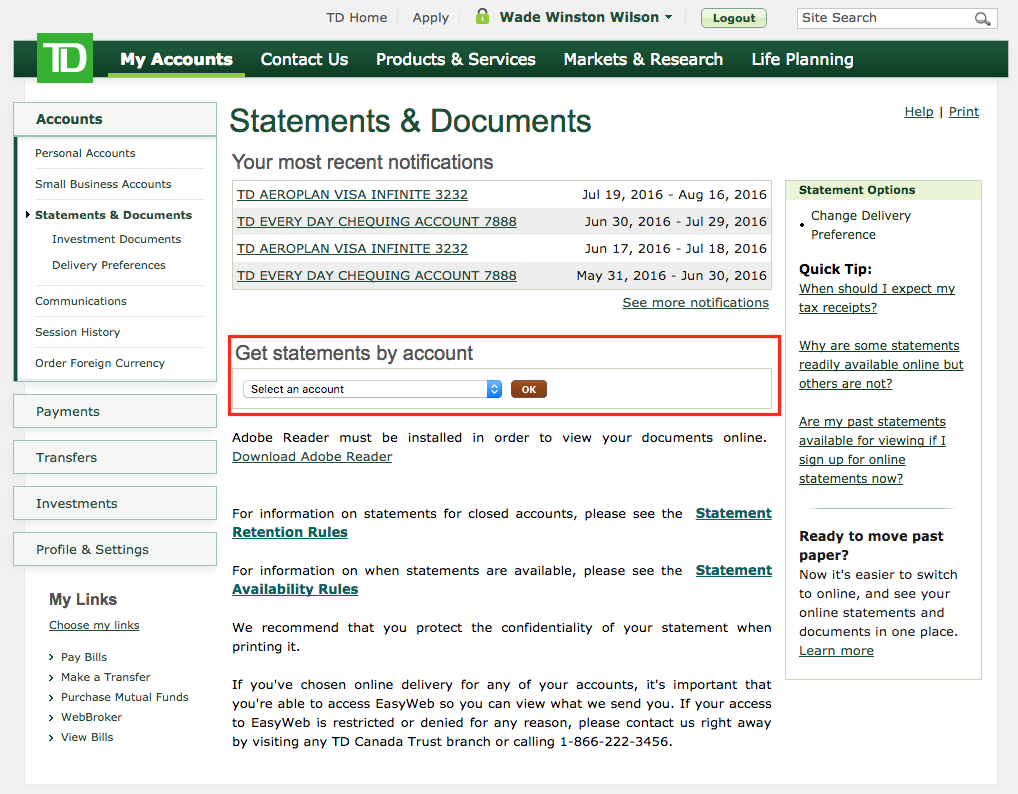Open Investment Documents sub-item
This screenshot has width=1018, height=794.
(x=117, y=239)
